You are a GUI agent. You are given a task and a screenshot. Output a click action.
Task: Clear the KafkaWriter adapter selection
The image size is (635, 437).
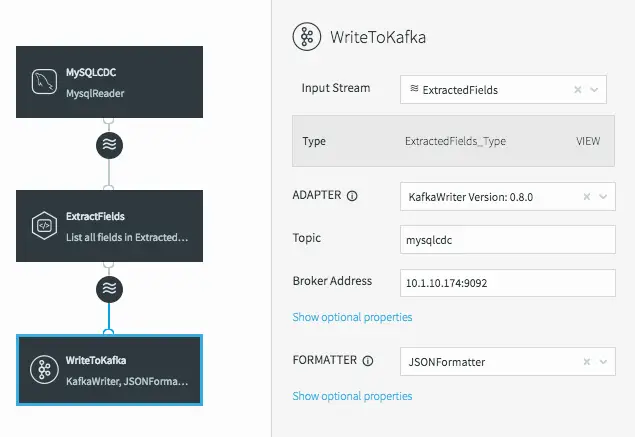587,198
